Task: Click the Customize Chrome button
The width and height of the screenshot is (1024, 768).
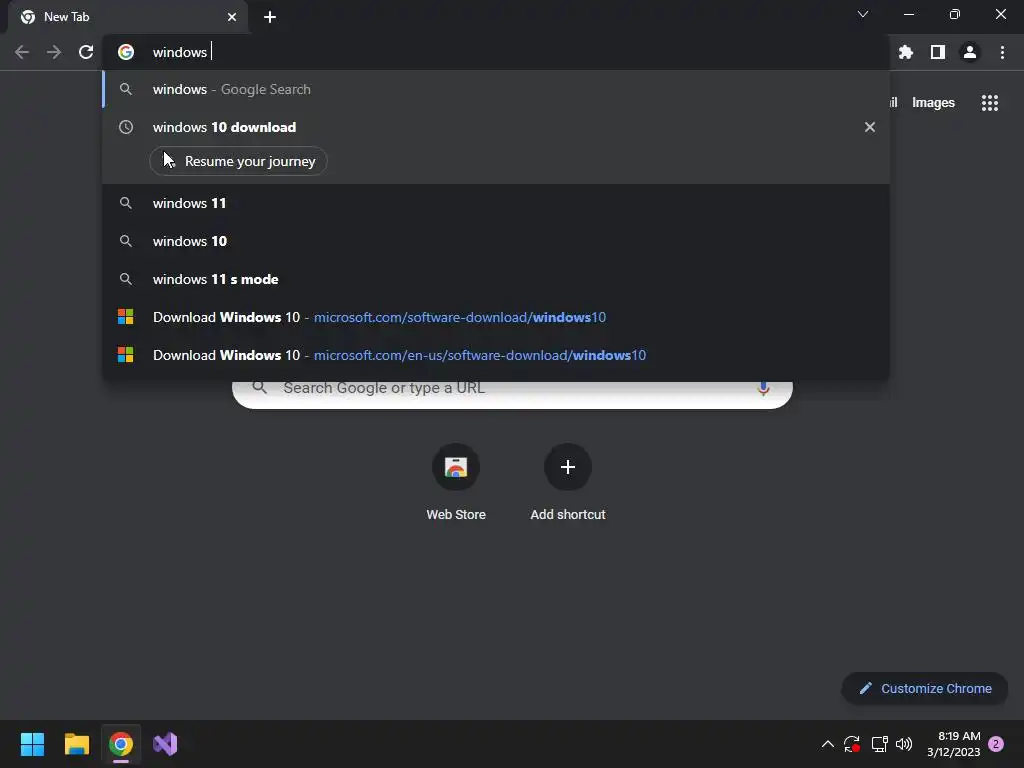Action: [x=925, y=688]
